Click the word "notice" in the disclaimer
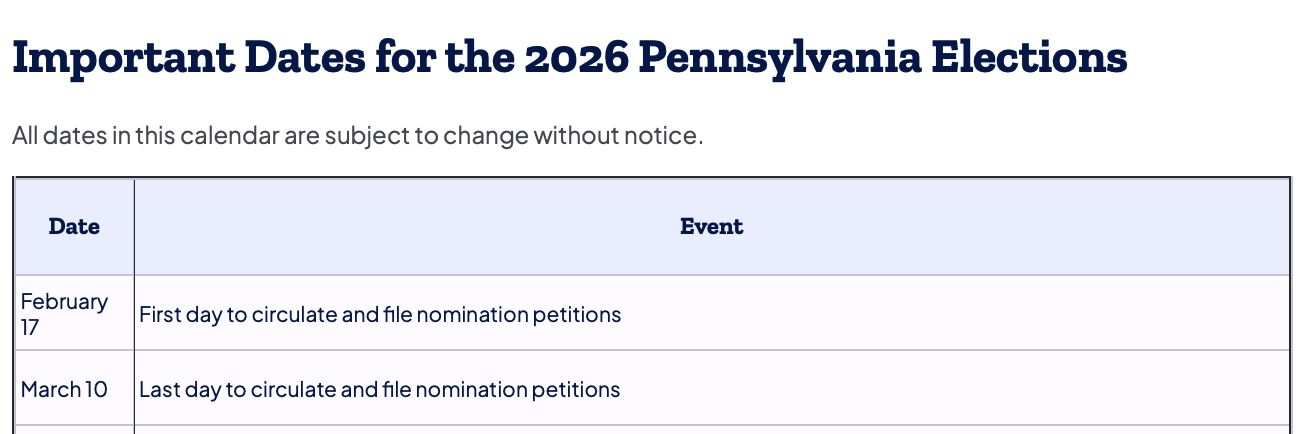1298x434 pixels. point(663,136)
